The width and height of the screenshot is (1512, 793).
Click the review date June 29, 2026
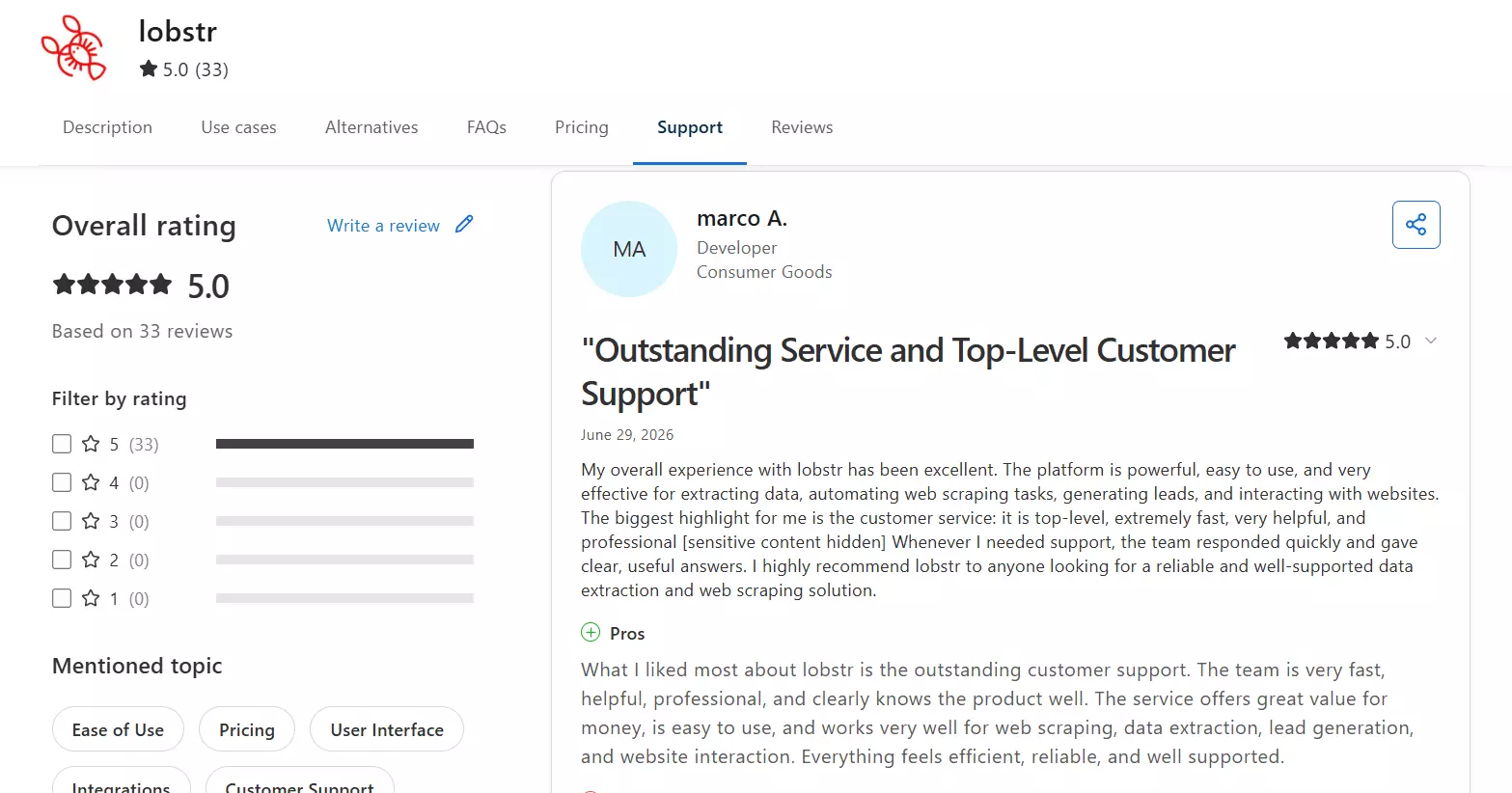pos(627,435)
